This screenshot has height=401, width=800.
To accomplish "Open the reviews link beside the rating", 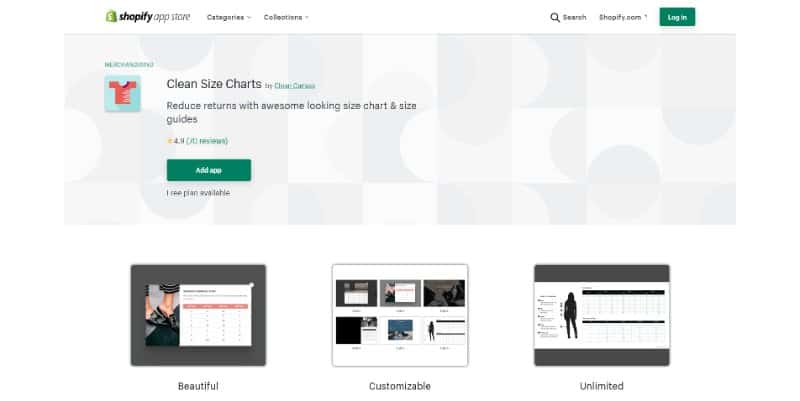I will (207, 141).
